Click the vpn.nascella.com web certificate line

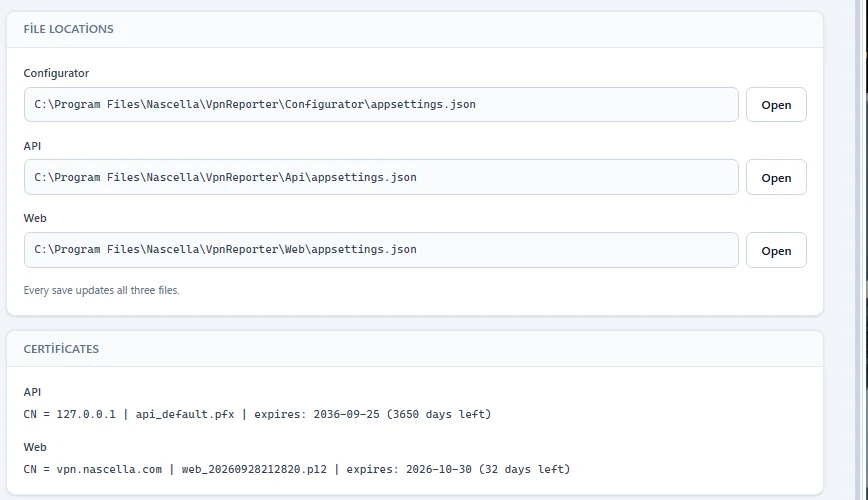(297, 469)
